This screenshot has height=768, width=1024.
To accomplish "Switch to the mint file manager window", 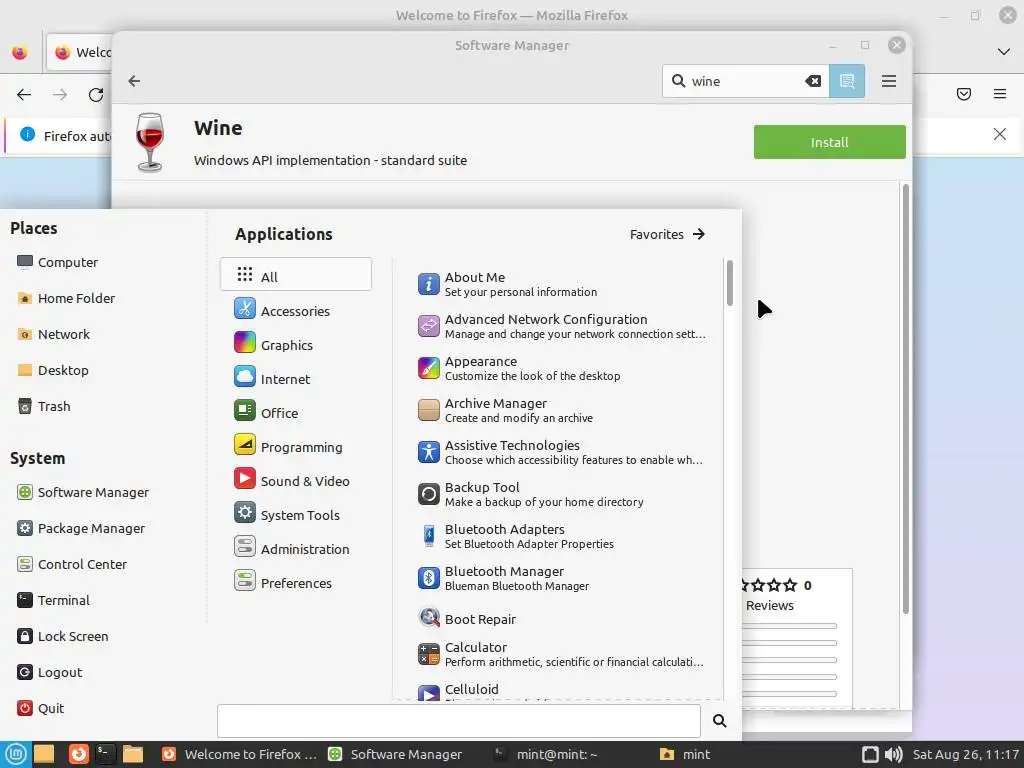I will coord(684,754).
